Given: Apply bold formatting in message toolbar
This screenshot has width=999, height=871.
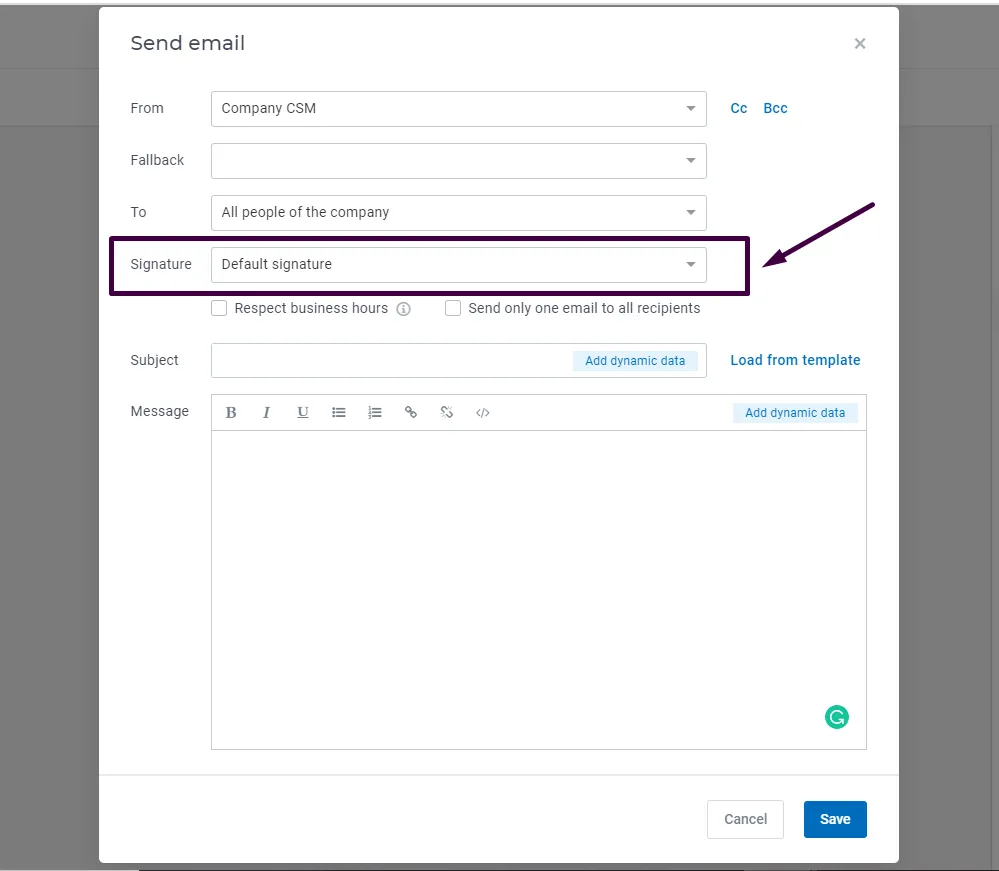Looking at the screenshot, I should (x=231, y=413).
